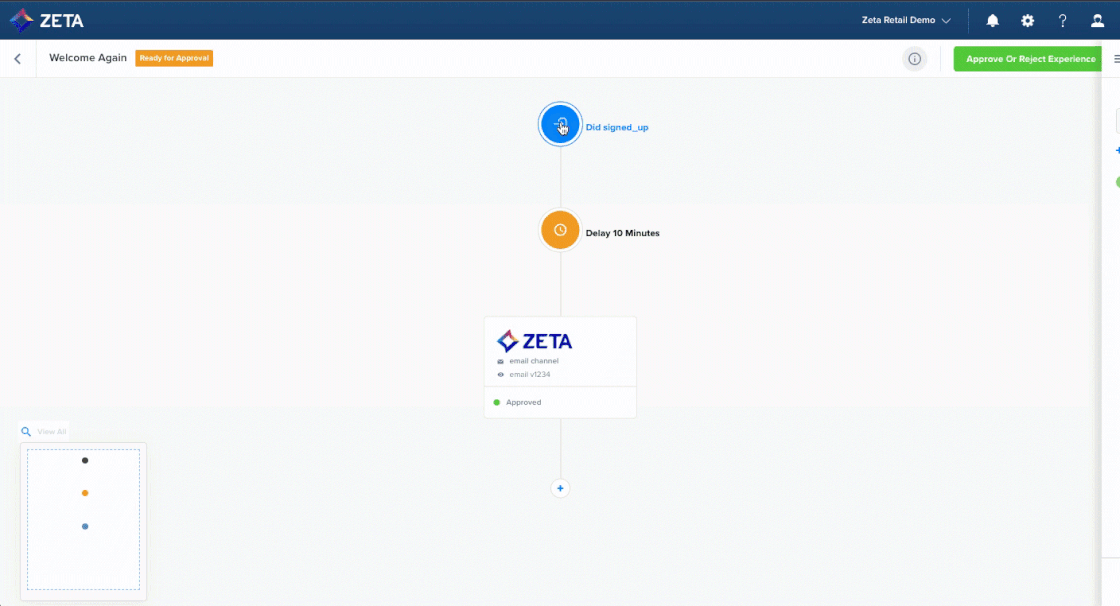Open the hamburger menu at right edge
The image size is (1120, 606).
point(1116,59)
